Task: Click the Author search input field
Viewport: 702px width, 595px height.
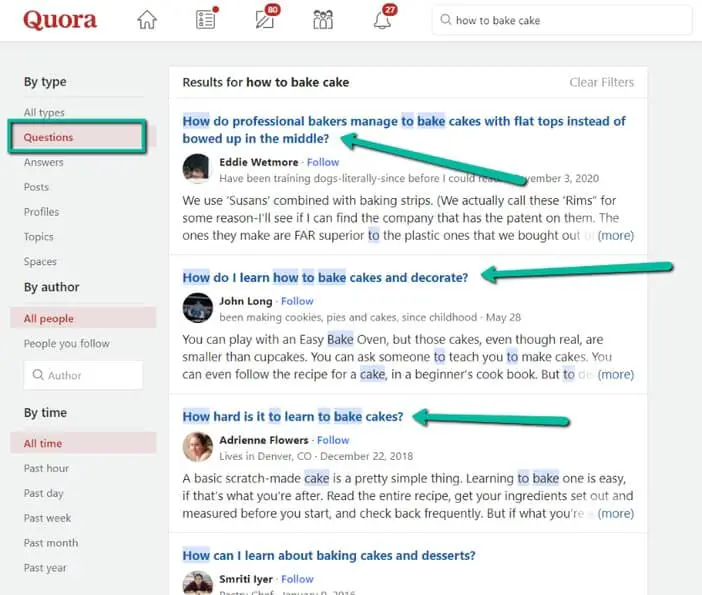Action: (83, 375)
